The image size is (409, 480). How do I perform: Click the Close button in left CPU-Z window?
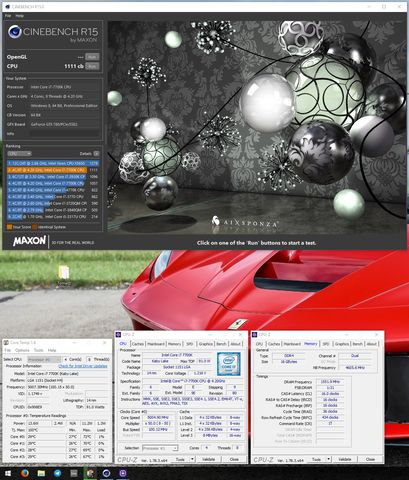pos(234,459)
